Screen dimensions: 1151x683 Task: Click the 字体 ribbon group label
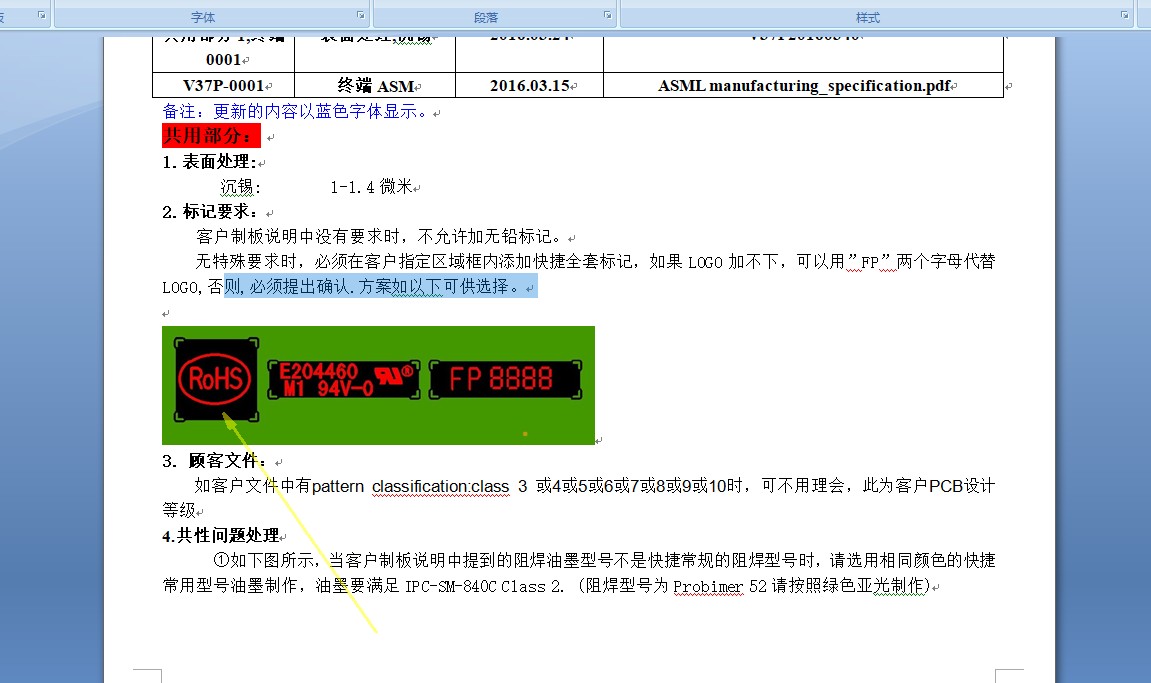203,18
